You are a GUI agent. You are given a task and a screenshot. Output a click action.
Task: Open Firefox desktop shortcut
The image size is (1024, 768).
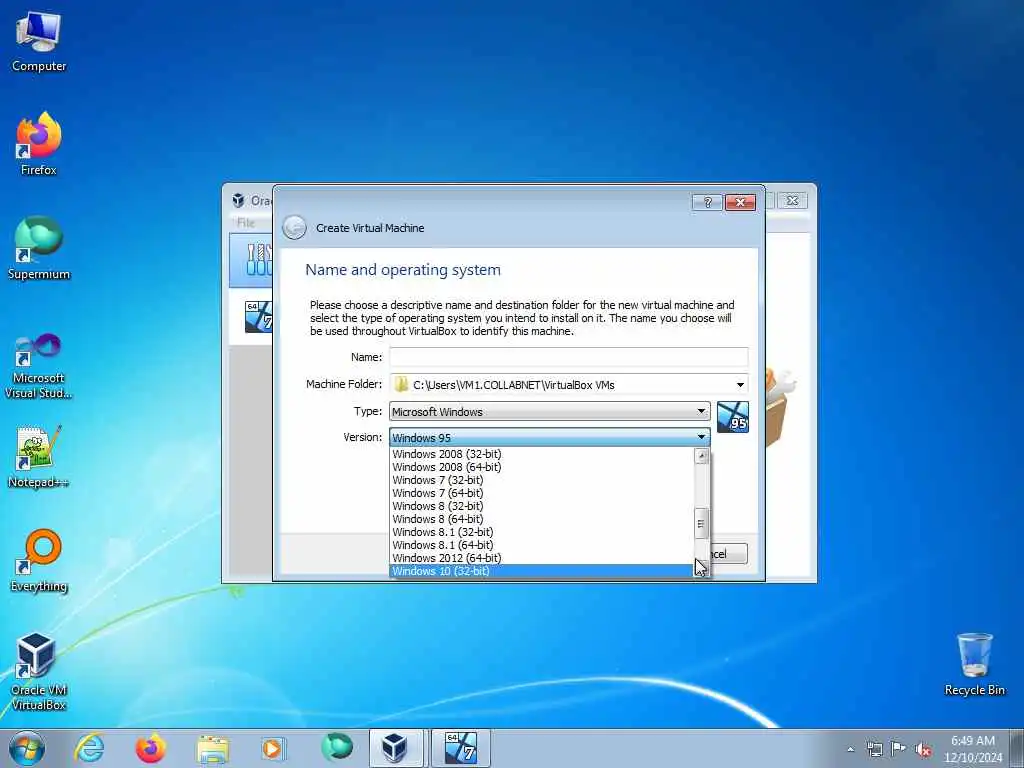pos(39,144)
